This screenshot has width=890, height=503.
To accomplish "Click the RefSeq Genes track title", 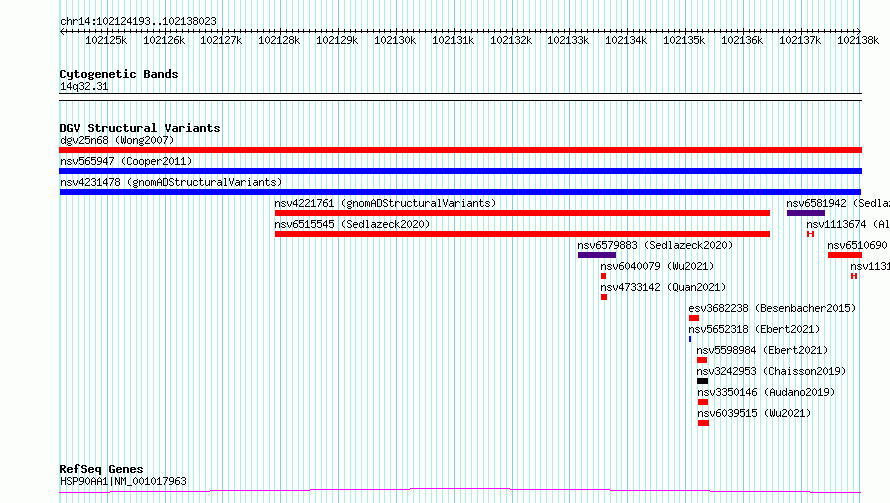I will click(101, 470).
